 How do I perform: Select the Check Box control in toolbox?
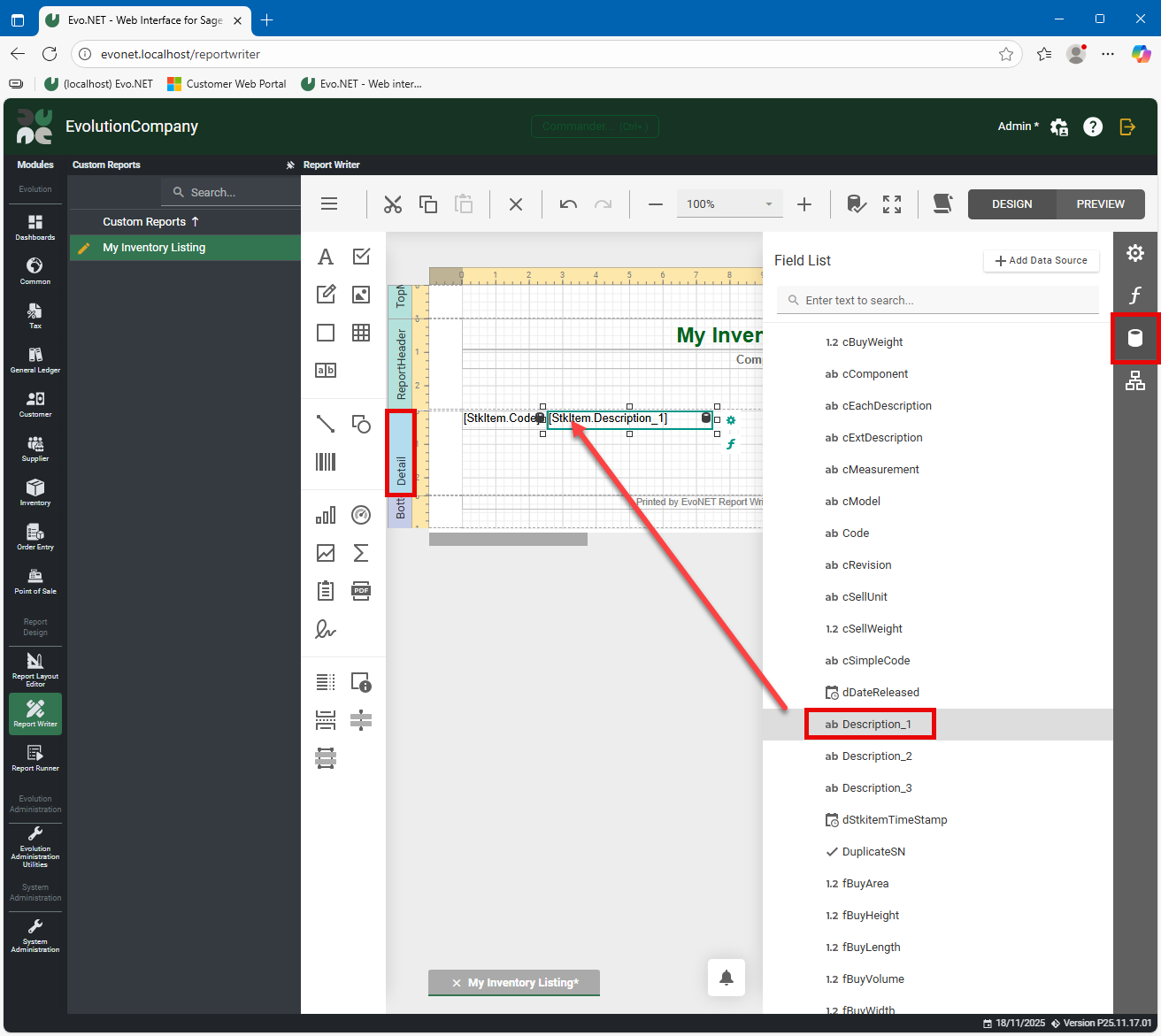click(361, 257)
